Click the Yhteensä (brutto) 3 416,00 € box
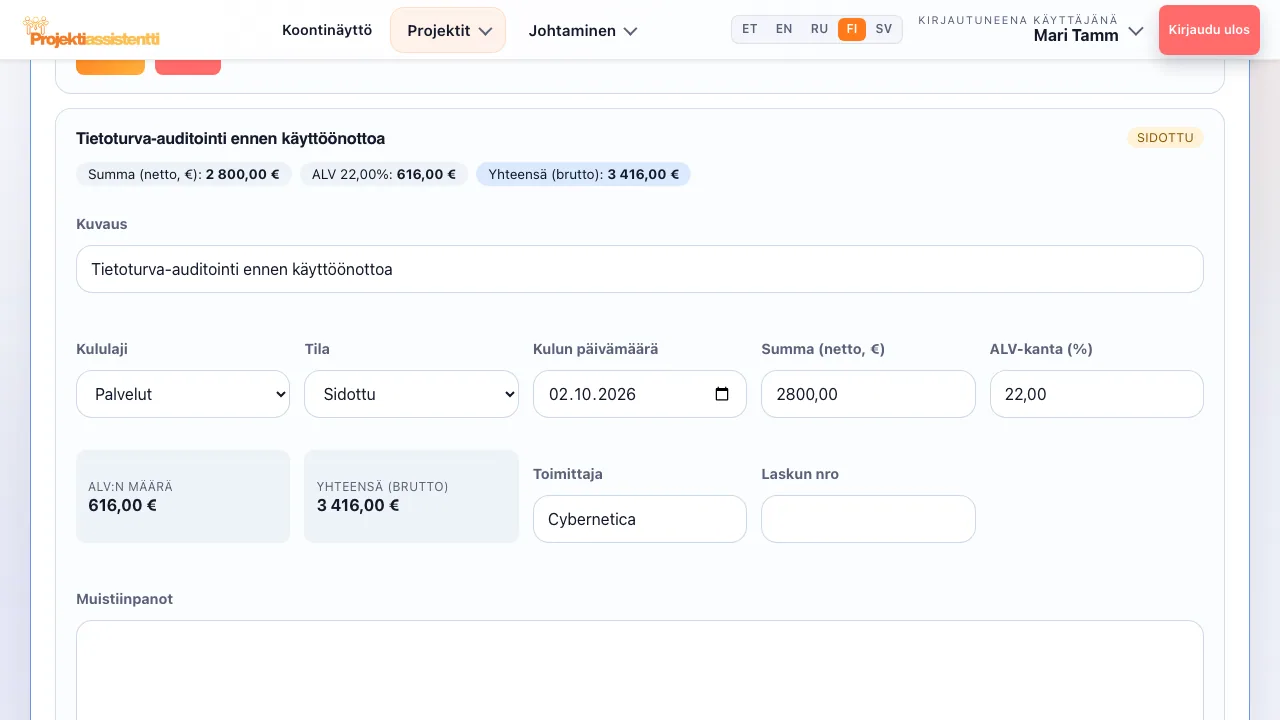 [411, 496]
